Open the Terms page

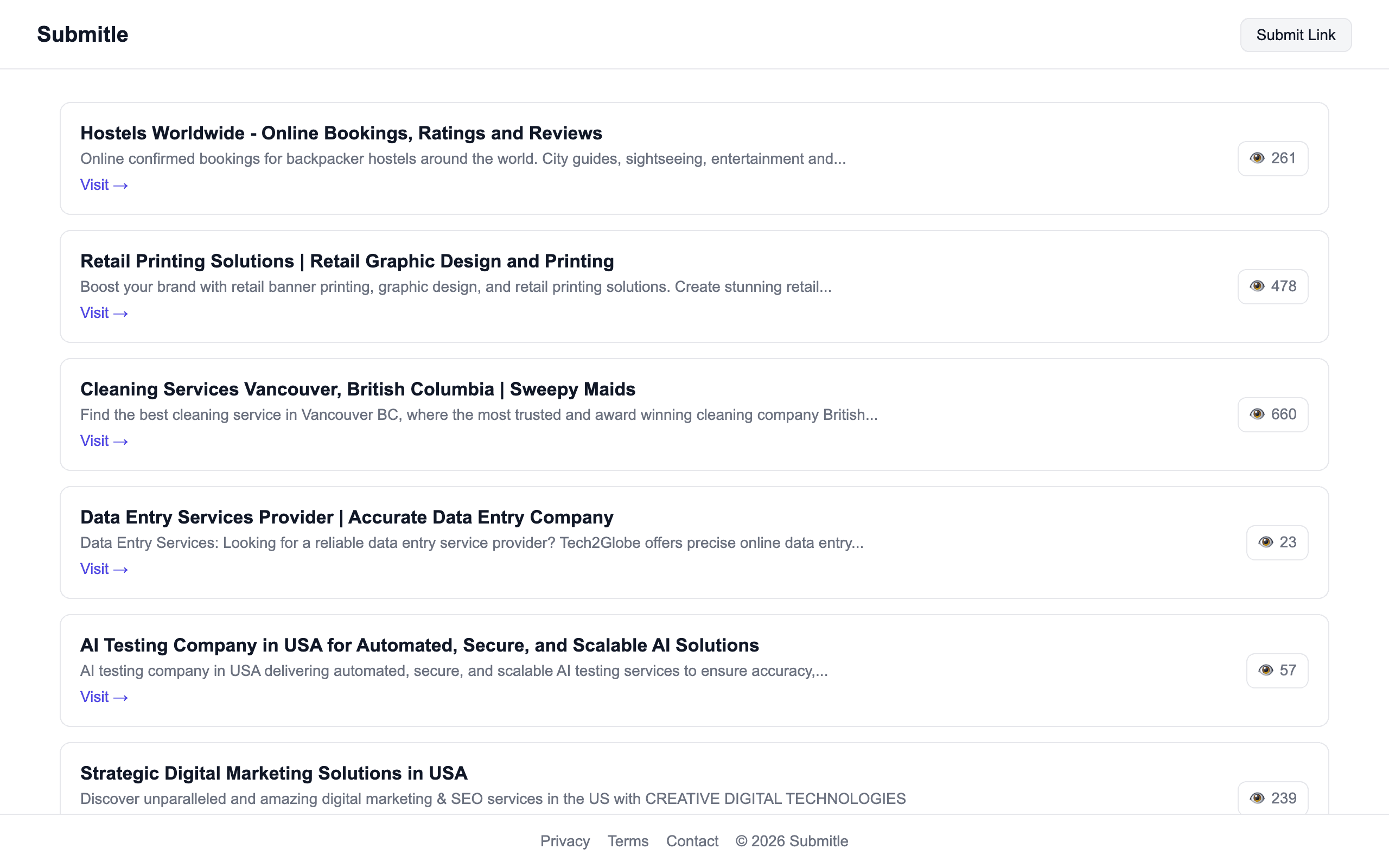[x=628, y=840]
